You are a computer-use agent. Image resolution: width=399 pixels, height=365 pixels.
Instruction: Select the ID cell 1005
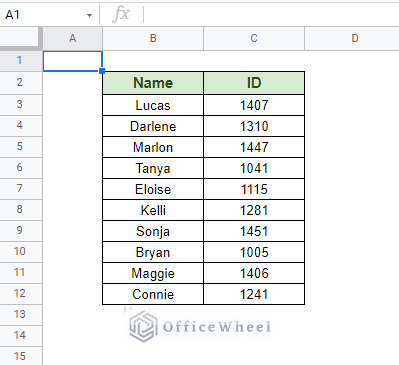pos(254,252)
